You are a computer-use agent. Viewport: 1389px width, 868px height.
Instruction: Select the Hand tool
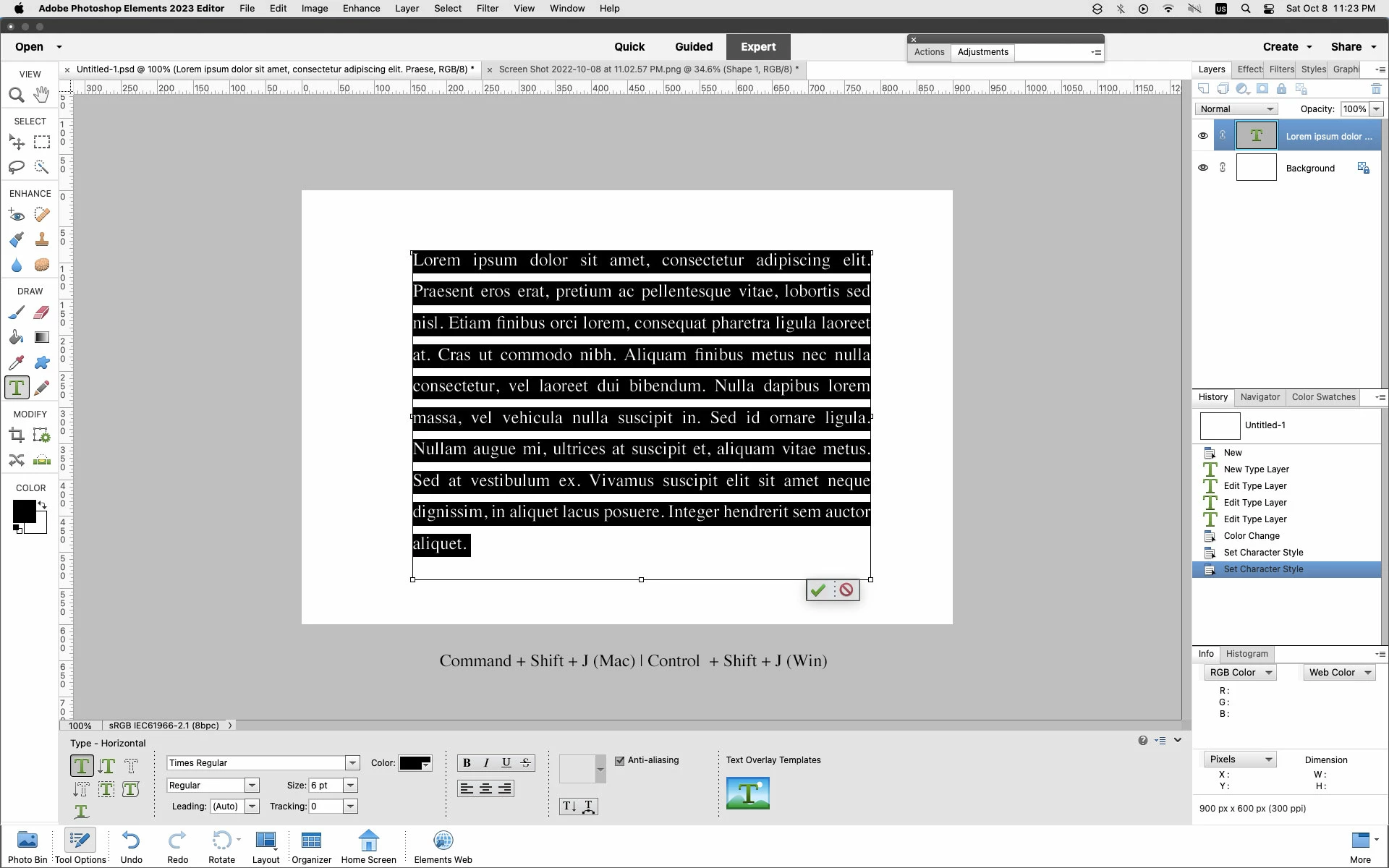point(41,95)
